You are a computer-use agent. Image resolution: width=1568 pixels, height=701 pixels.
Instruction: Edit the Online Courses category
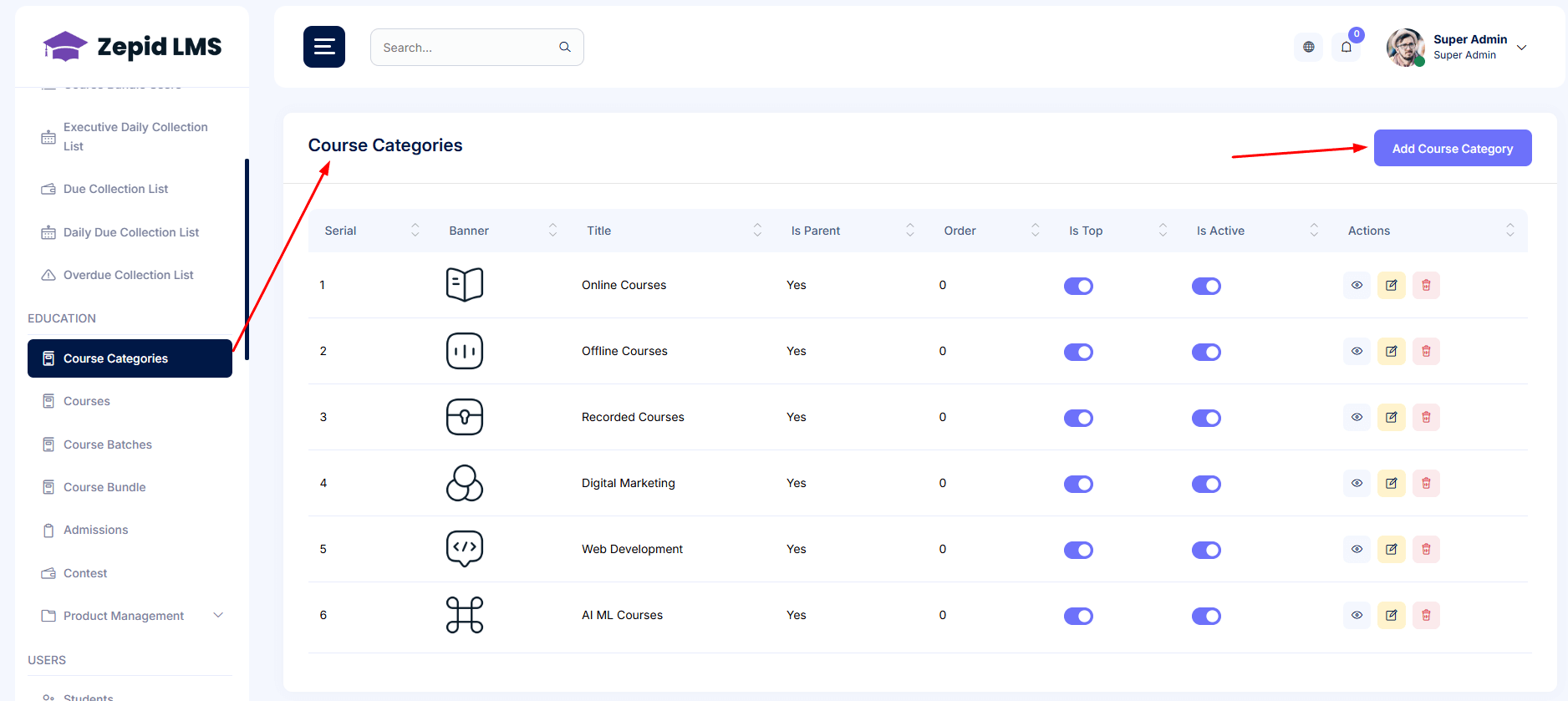(1392, 286)
